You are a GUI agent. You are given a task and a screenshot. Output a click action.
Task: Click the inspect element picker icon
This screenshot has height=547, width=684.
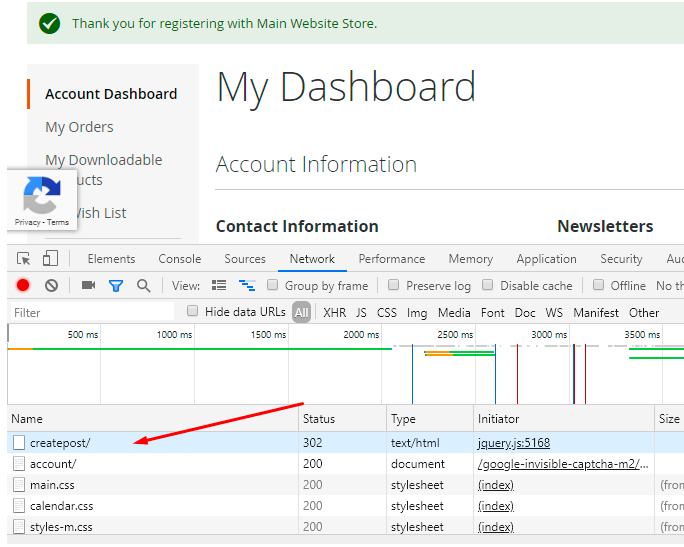(24, 259)
